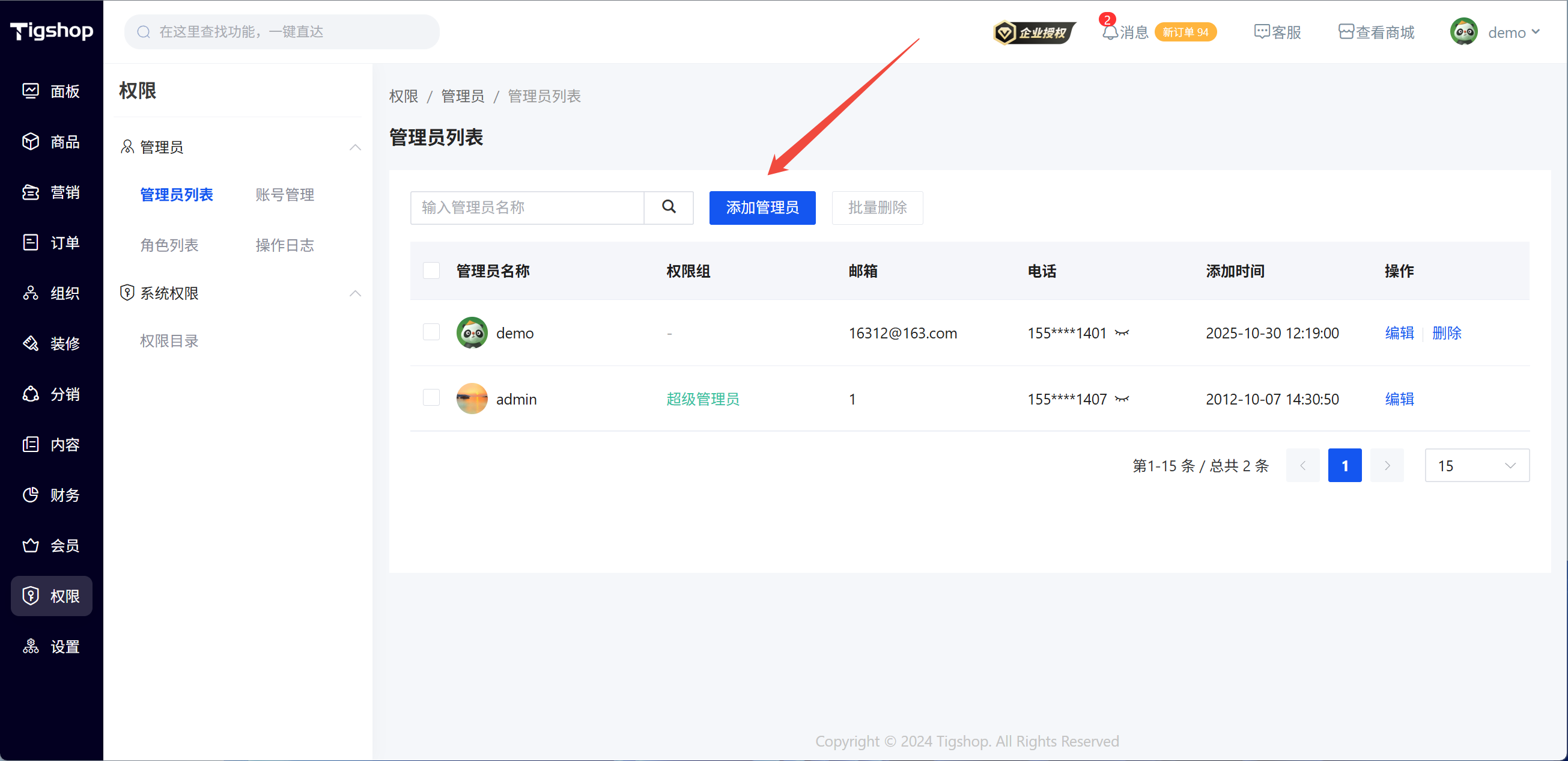Click 删除 link for demo
The image size is (1568, 761).
coord(1446,332)
